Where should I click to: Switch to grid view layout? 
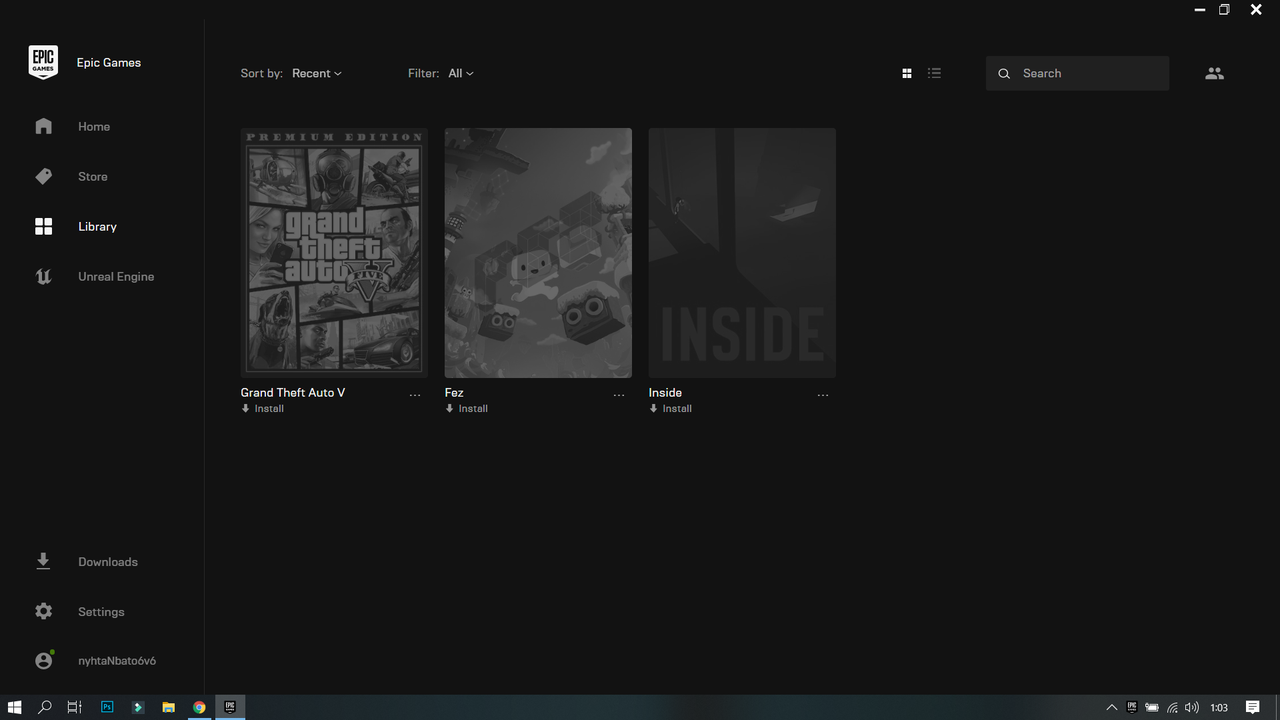click(x=907, y=73)
